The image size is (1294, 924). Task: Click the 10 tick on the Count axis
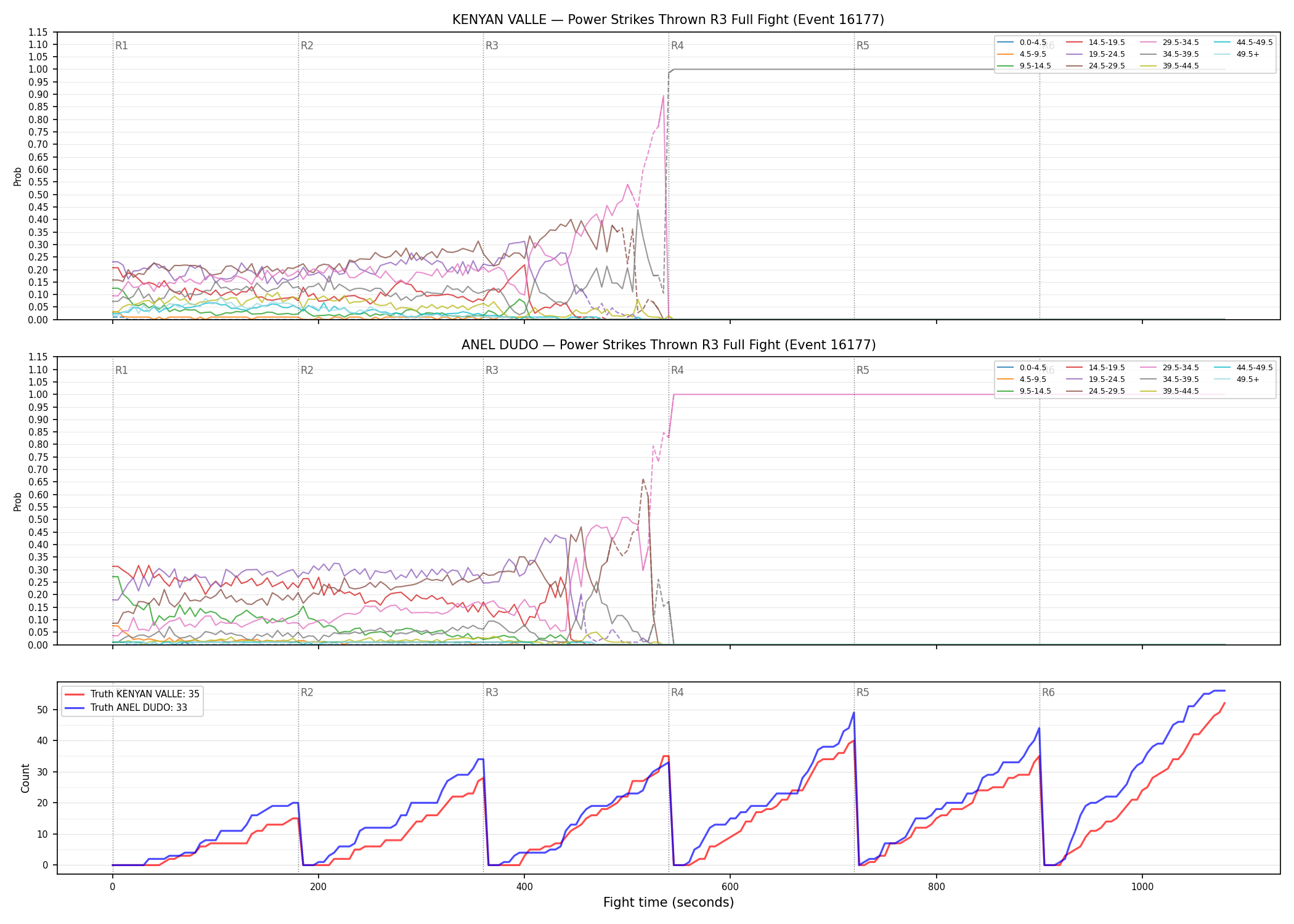(43, 834)
